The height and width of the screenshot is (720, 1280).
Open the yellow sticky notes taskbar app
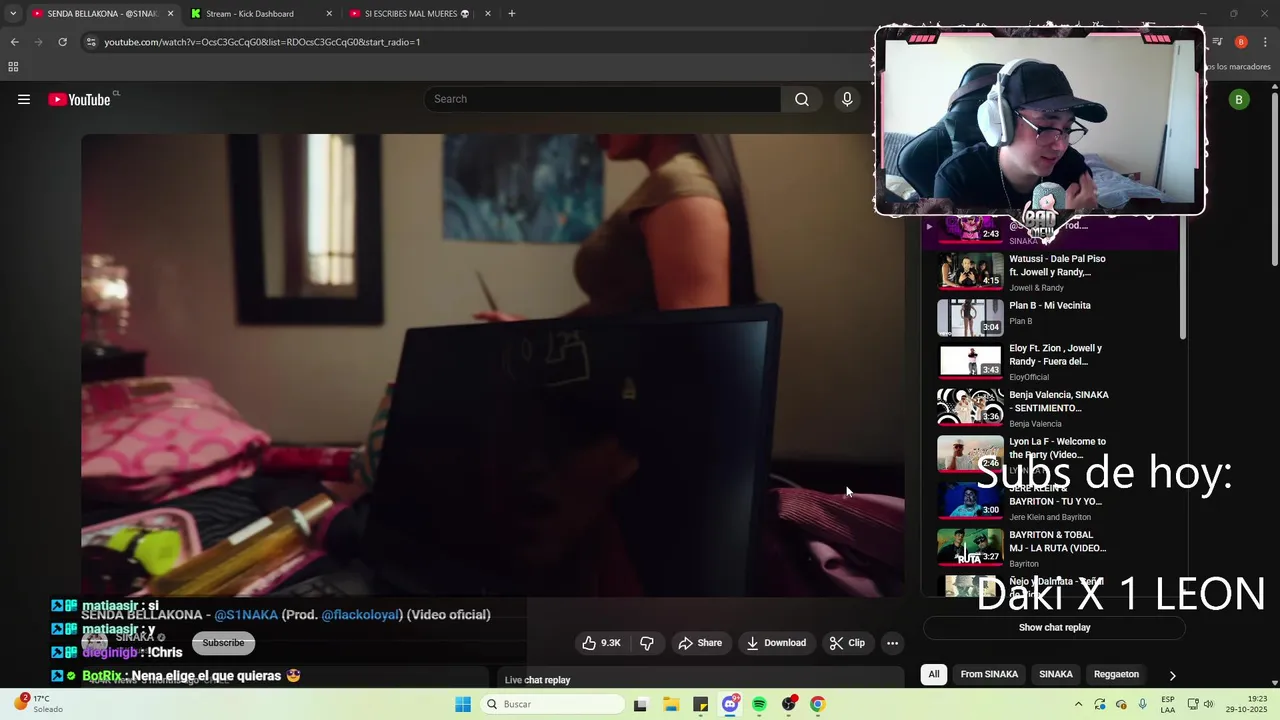coord(700,704)
